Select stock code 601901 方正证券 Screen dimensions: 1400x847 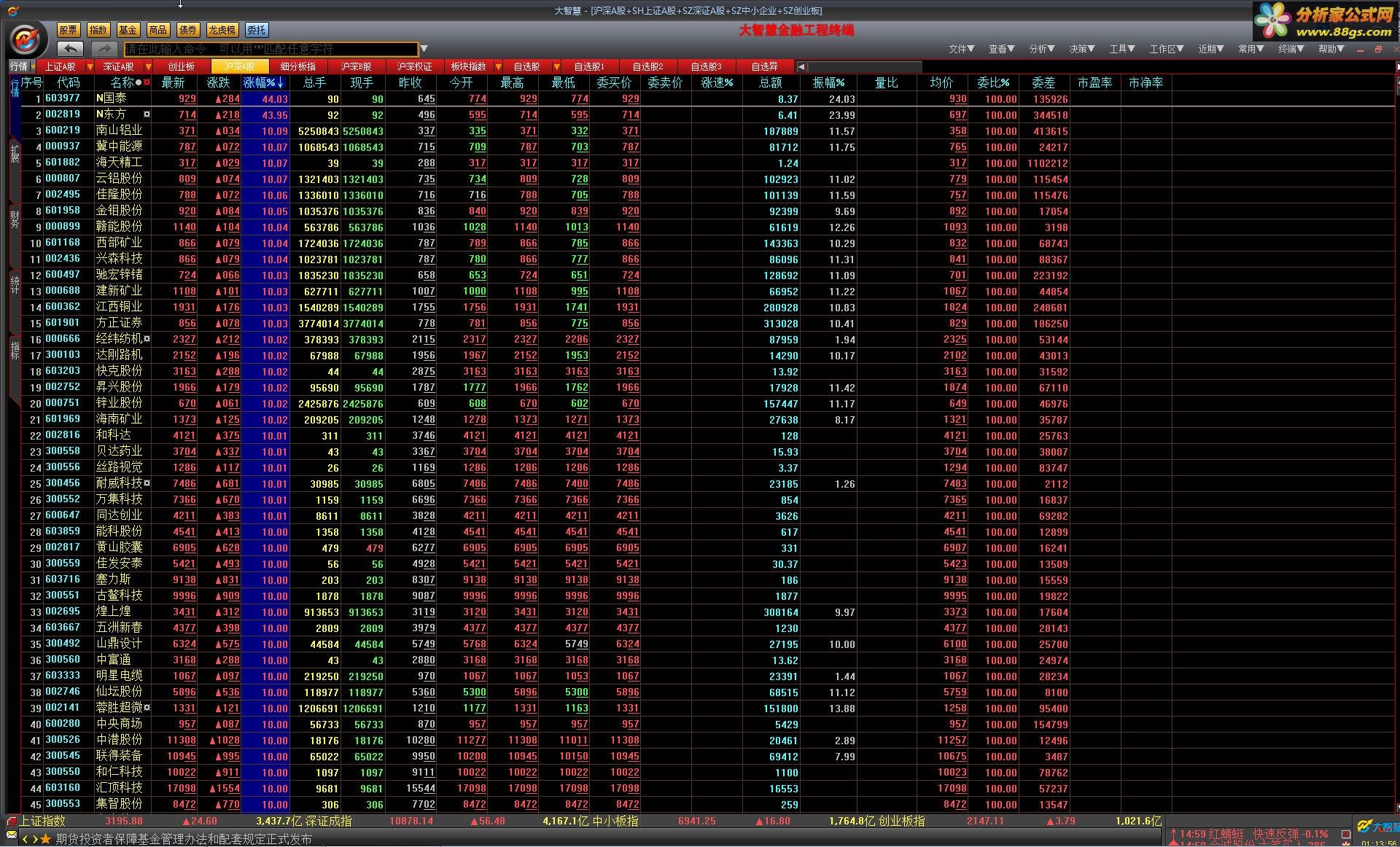point(707,323)
